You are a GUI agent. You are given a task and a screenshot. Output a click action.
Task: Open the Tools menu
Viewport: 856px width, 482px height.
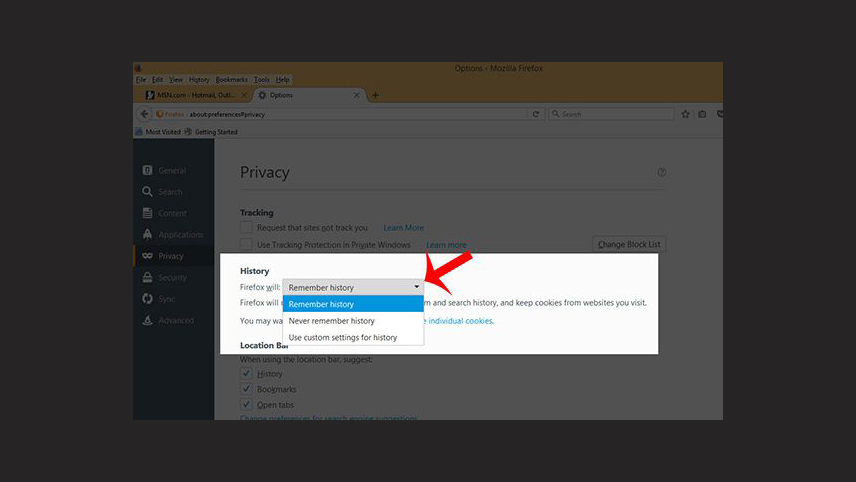[261, 80]
